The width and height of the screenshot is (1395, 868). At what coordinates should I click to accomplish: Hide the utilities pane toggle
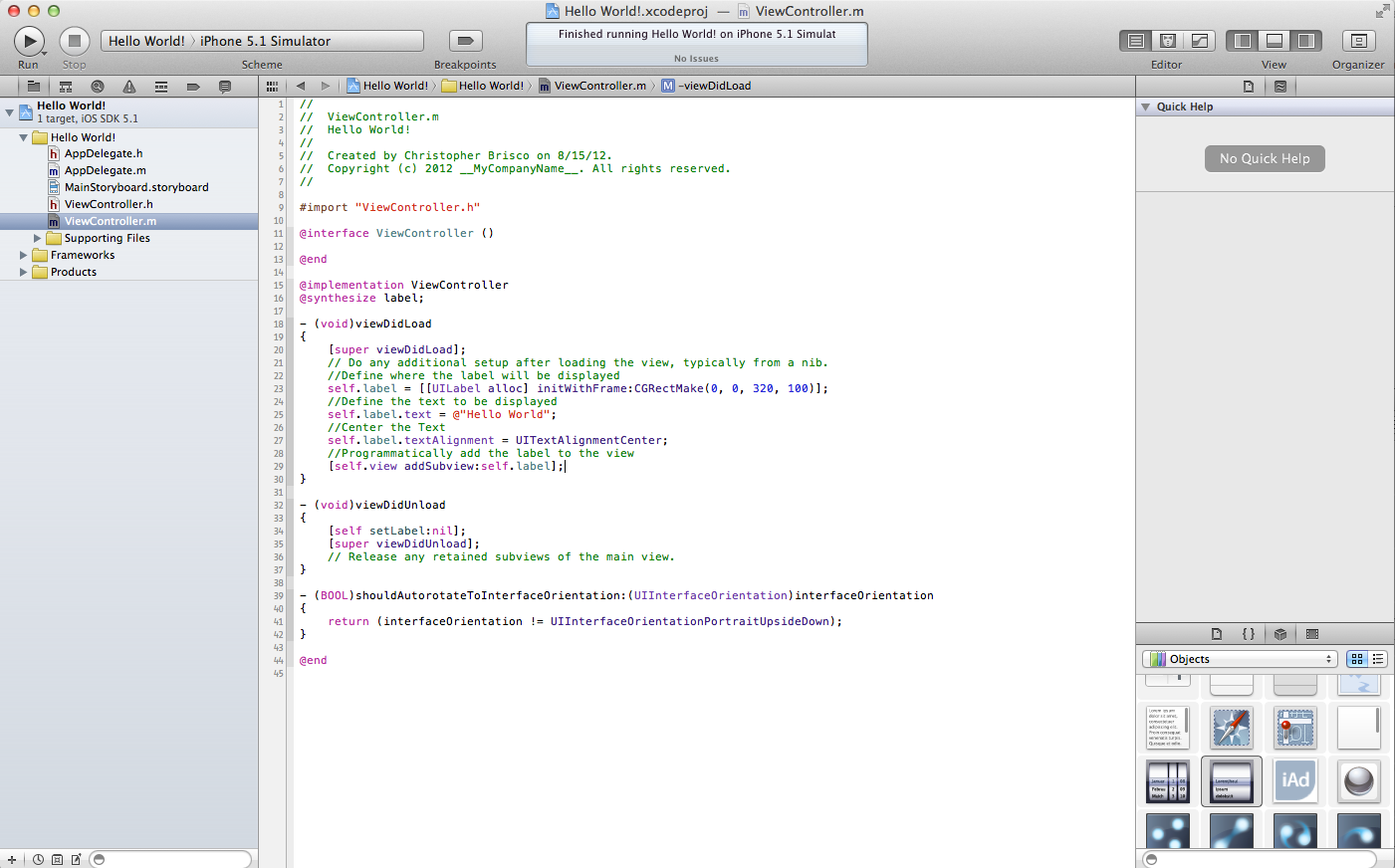1306,41
